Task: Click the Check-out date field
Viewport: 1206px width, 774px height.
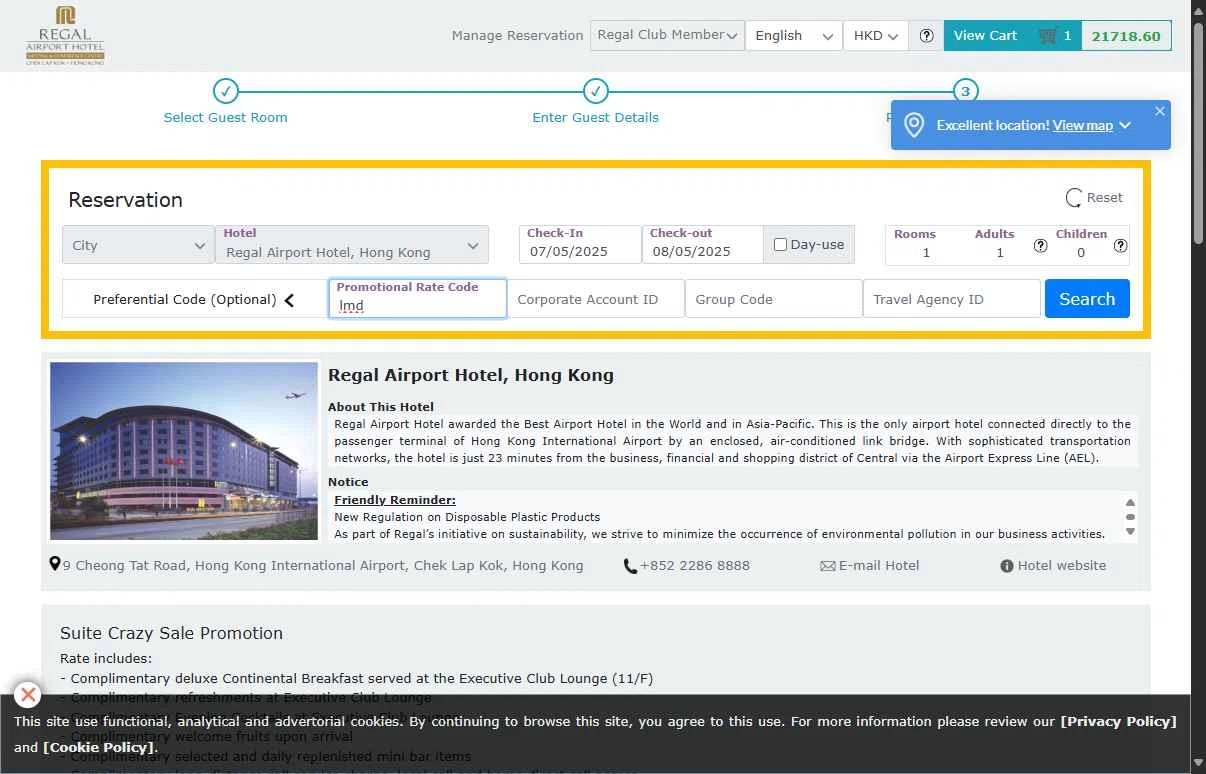Action: [702, 245]
